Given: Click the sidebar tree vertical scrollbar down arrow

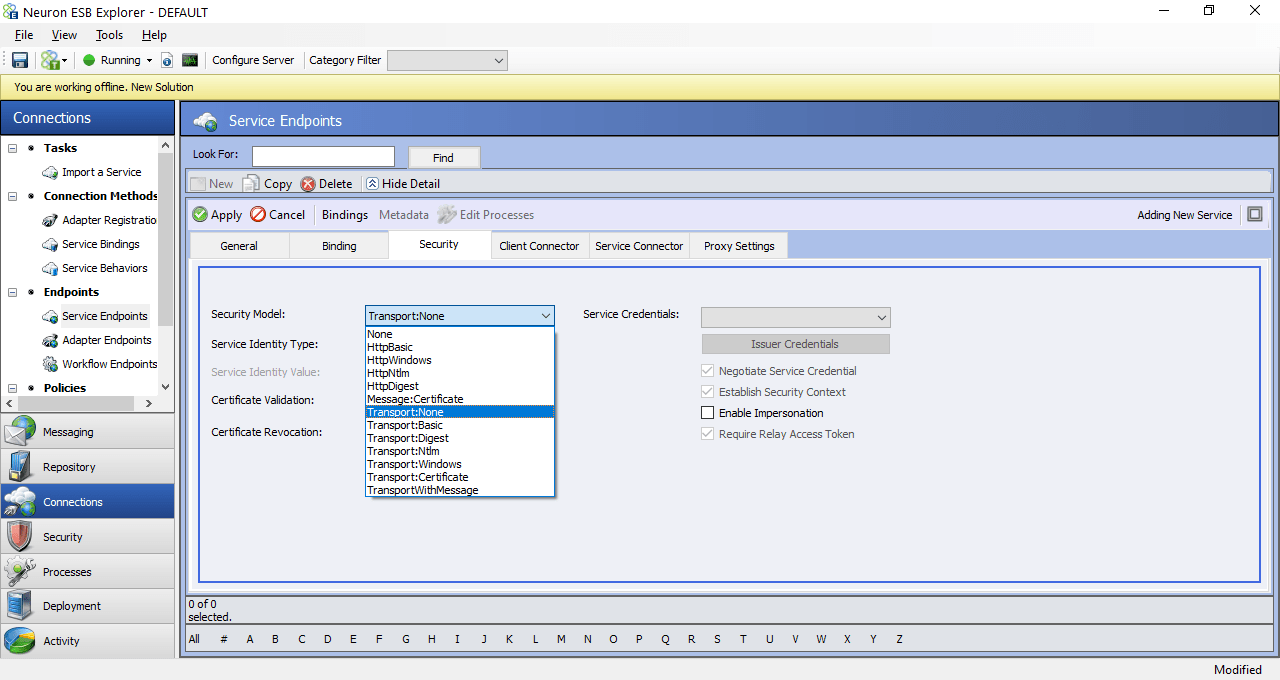Looking at the screenshot, I should click(165, 388).
